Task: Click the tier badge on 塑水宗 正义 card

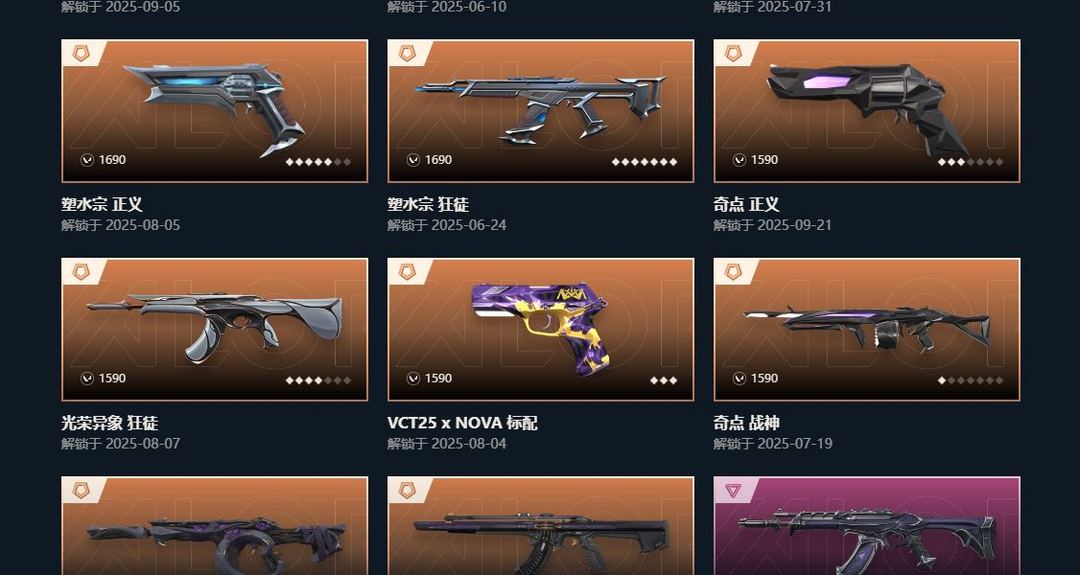Action: [81, 53]
